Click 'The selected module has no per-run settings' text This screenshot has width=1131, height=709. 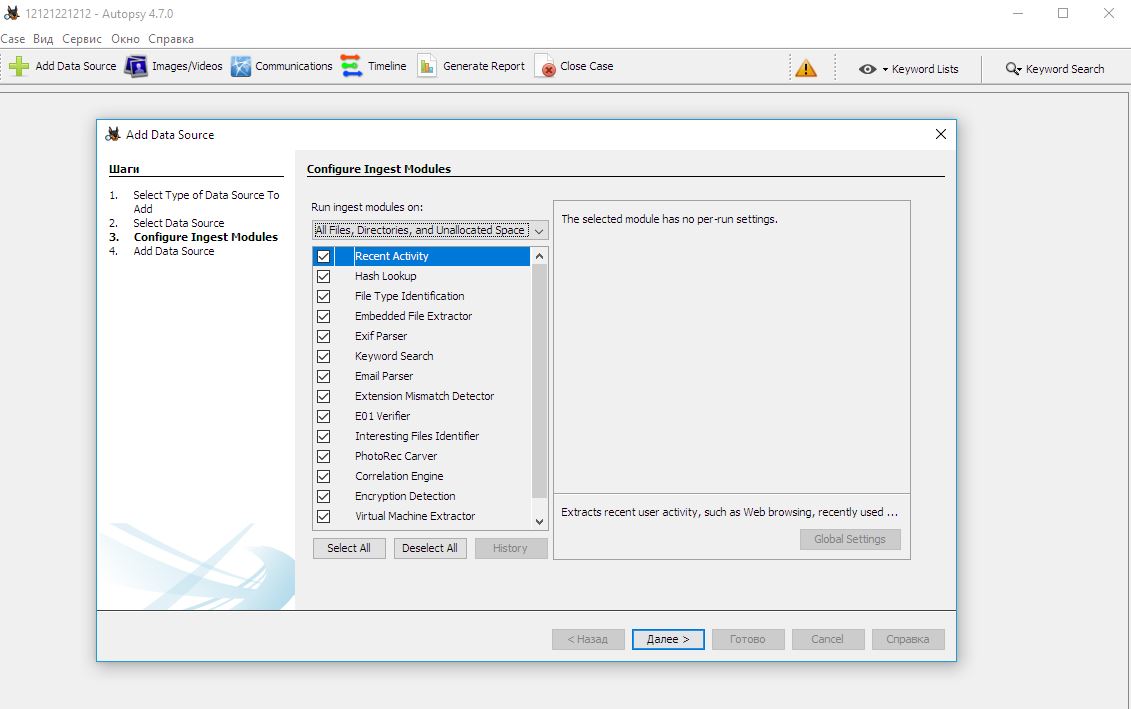click(x=669, y=219)
